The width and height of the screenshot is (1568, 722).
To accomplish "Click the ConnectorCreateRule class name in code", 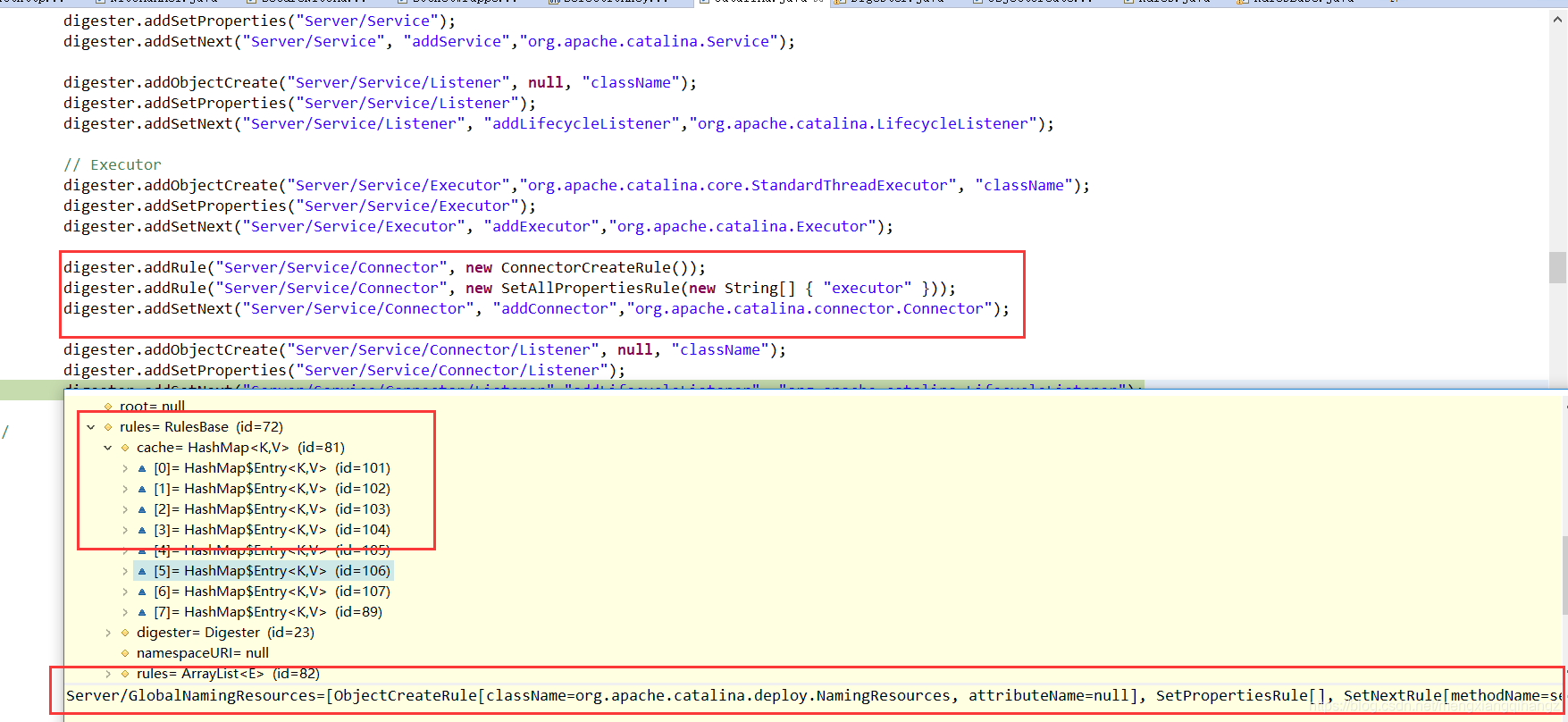I will (x=585, y=268).
